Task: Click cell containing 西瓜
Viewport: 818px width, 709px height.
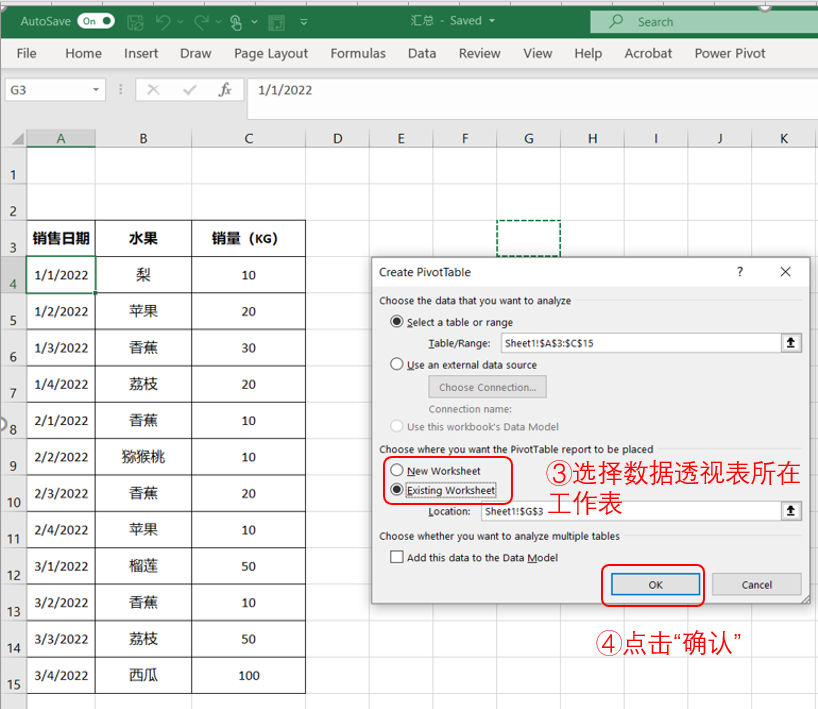Action: coord(143,675)
